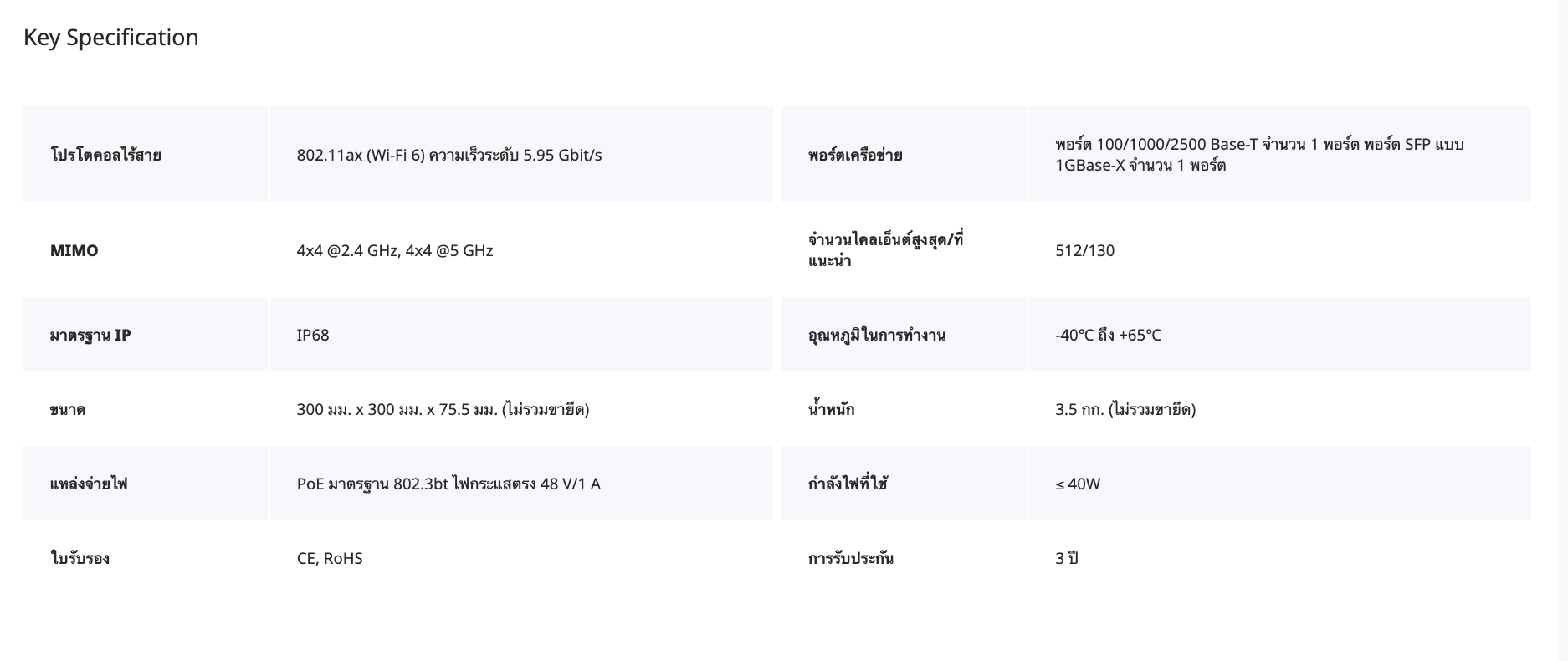
Task: Click the โปรโตคอลไร้สาย row label
Action: (105, 155)
